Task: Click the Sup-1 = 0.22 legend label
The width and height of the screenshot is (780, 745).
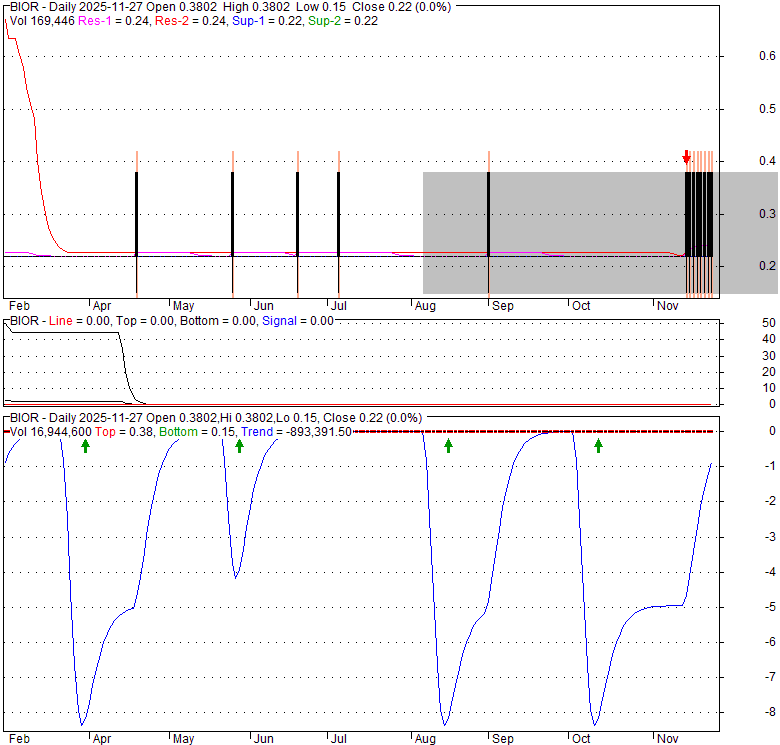Action: click(x=265, y=21)
